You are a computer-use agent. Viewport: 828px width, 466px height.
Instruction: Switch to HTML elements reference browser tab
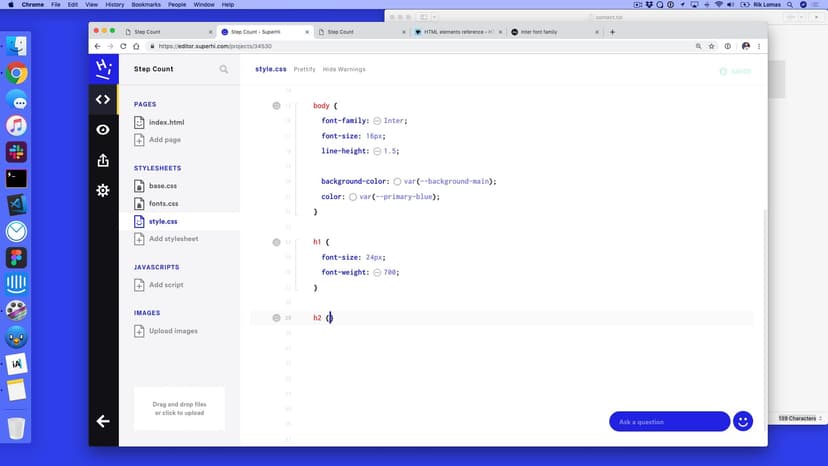458,32
